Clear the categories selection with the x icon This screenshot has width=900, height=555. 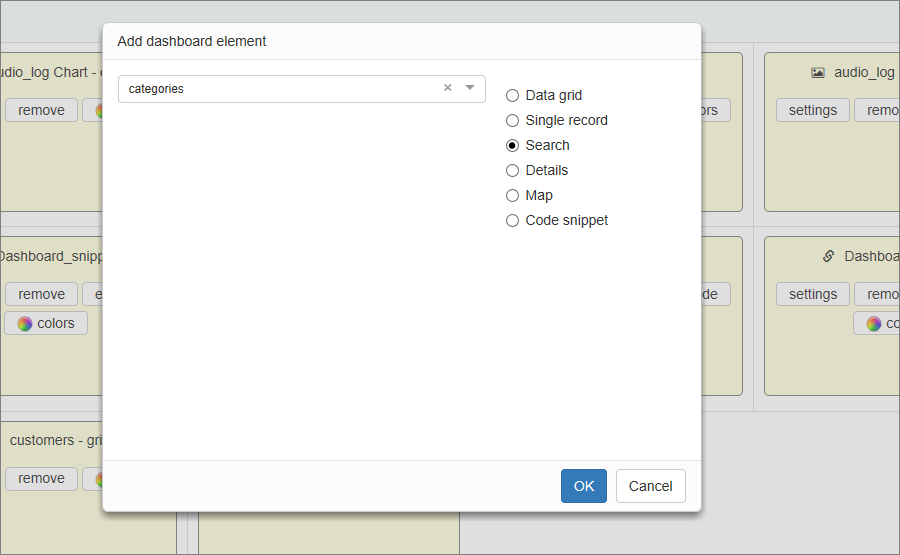tap(448, 88)
